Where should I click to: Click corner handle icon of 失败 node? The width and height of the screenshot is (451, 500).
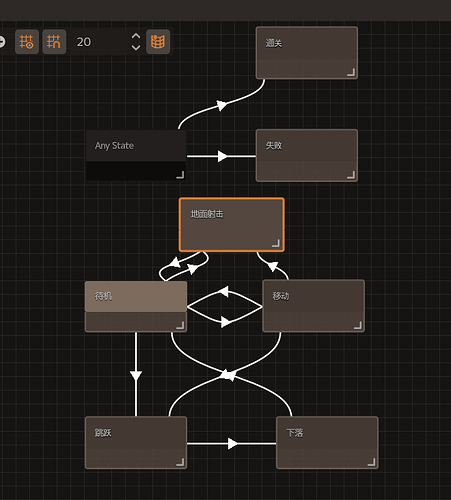[x=351, y=175]
